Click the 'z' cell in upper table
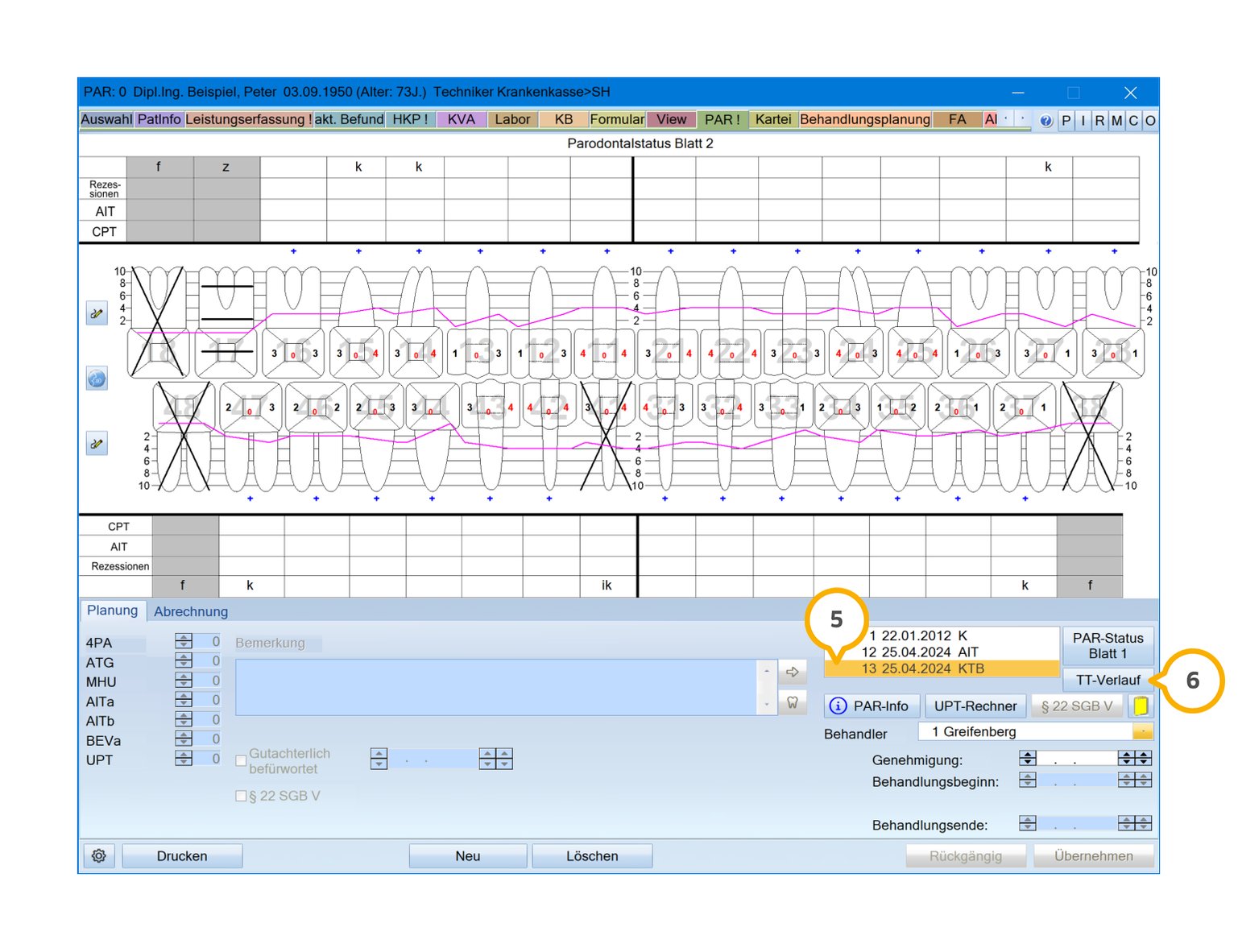The height and width of the screenshot is (952, 1238). 226,167
